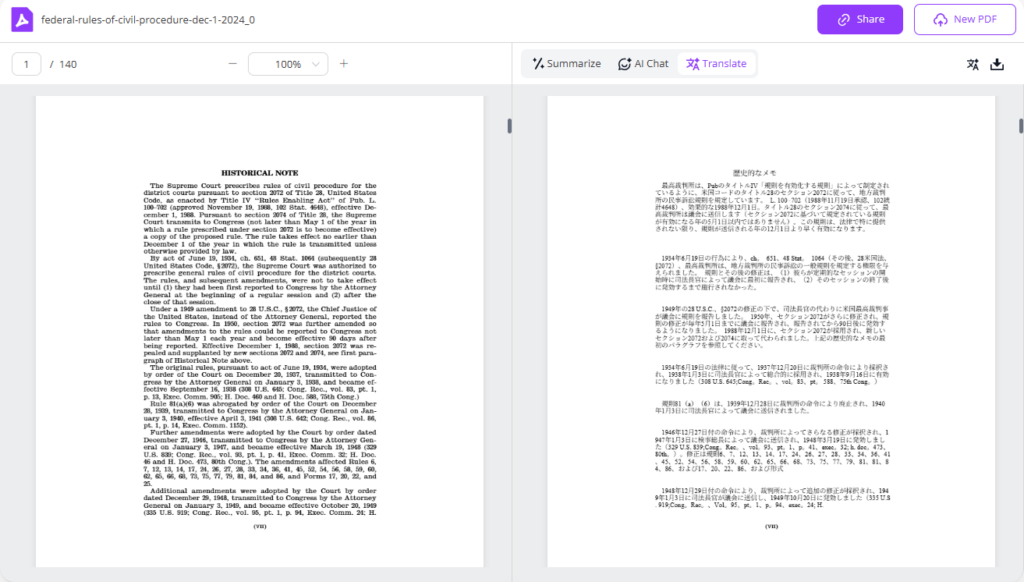Download the translated PDF

[x=998, y=63]
